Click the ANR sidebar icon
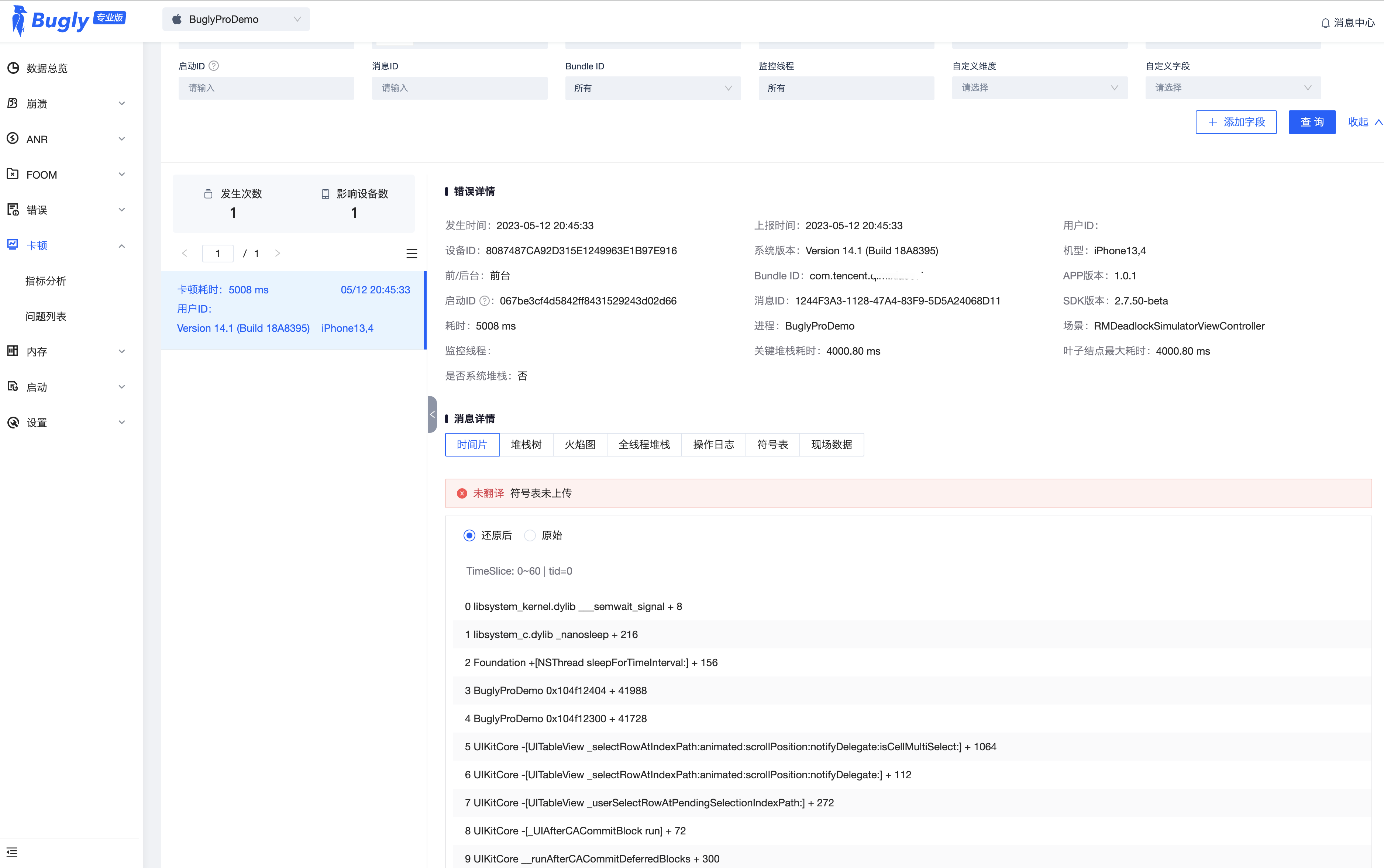1384x868 pixels. click(13, 139)
